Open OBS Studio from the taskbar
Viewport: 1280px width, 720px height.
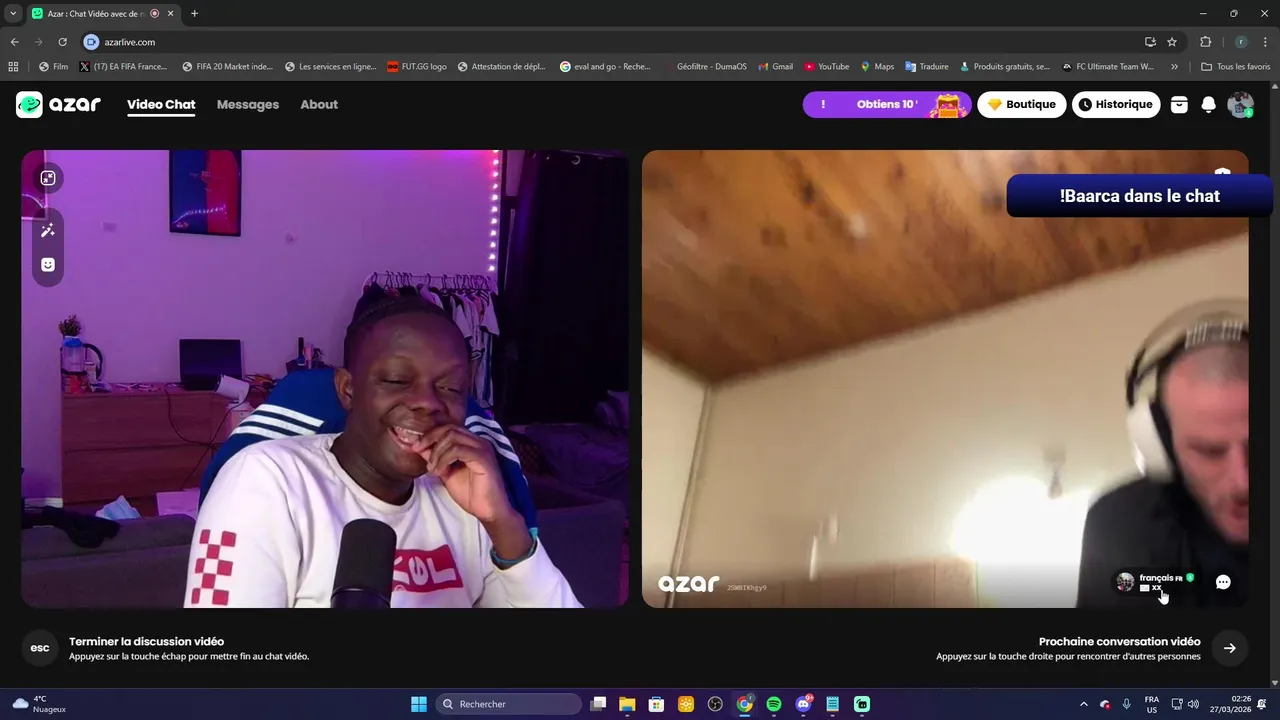tap(715, 704)
